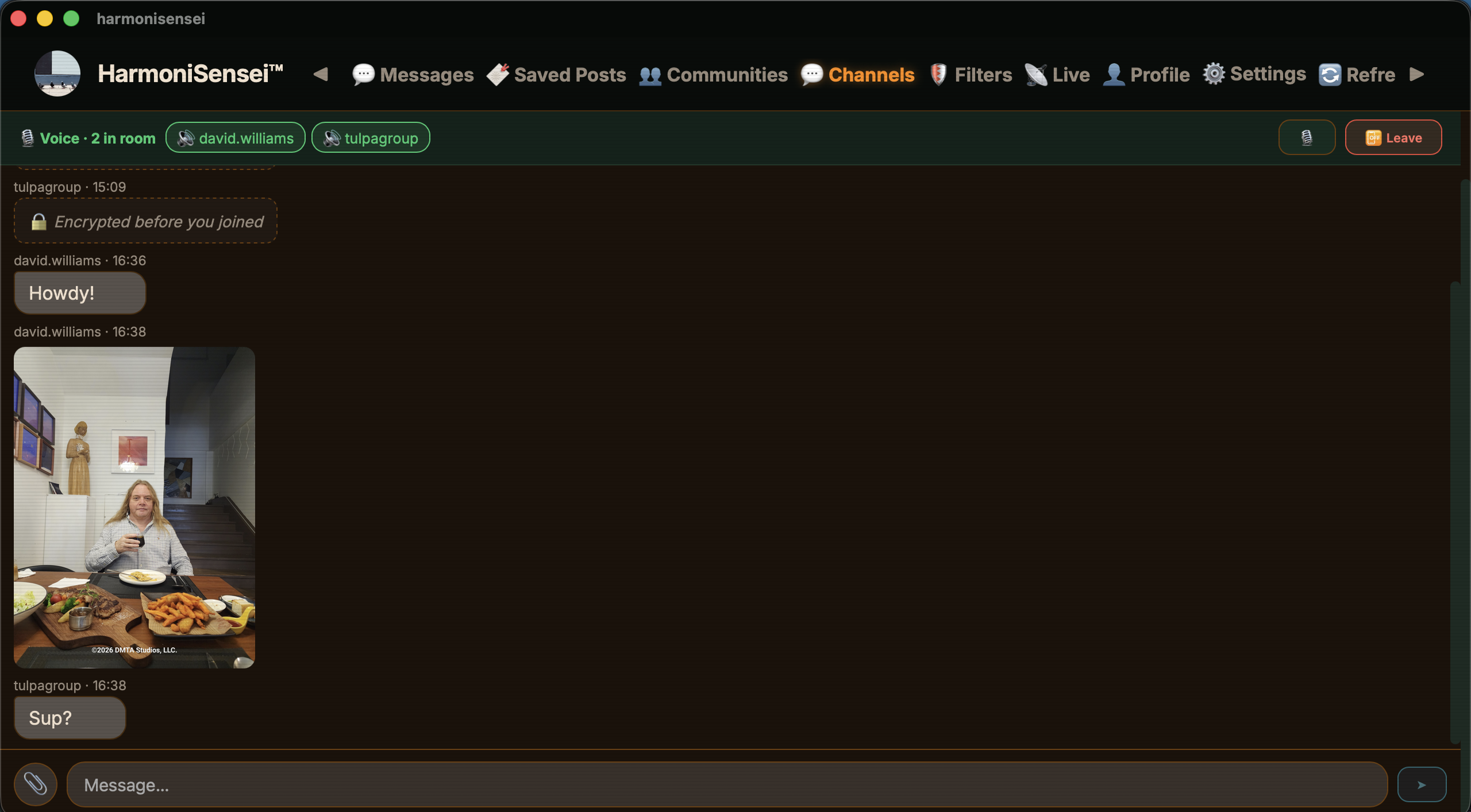
Task: Click the Refresh arrows icon
Action: pyautogui.click(x=1330, y=75)
